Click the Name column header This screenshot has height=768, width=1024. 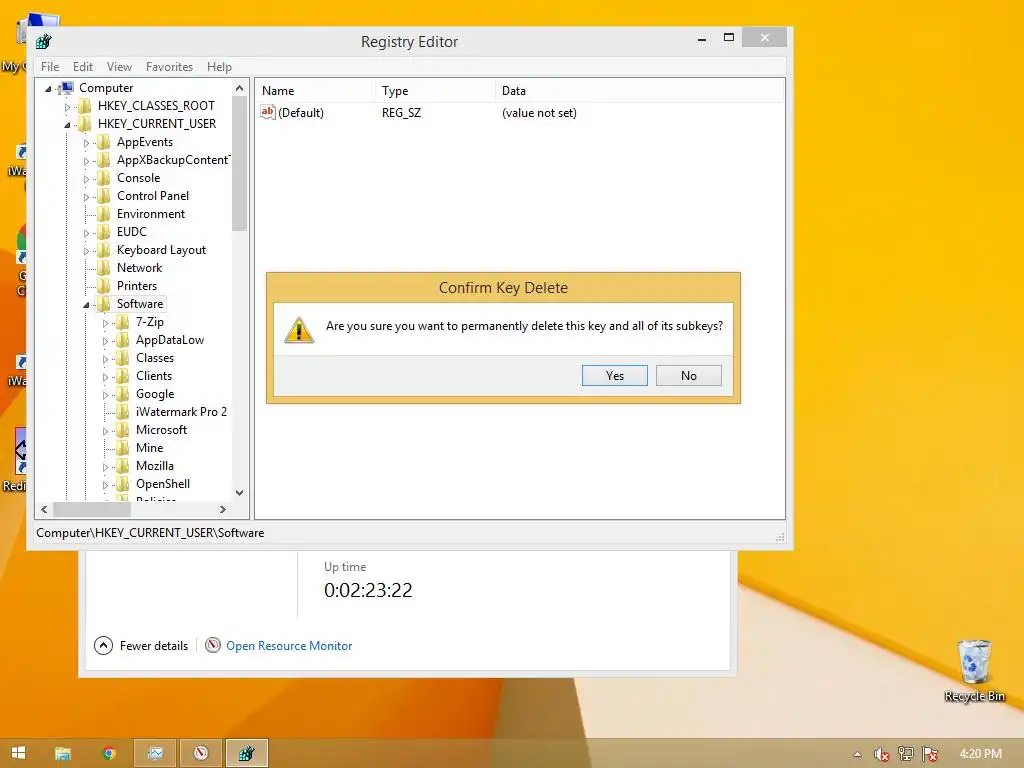(315, 91)
